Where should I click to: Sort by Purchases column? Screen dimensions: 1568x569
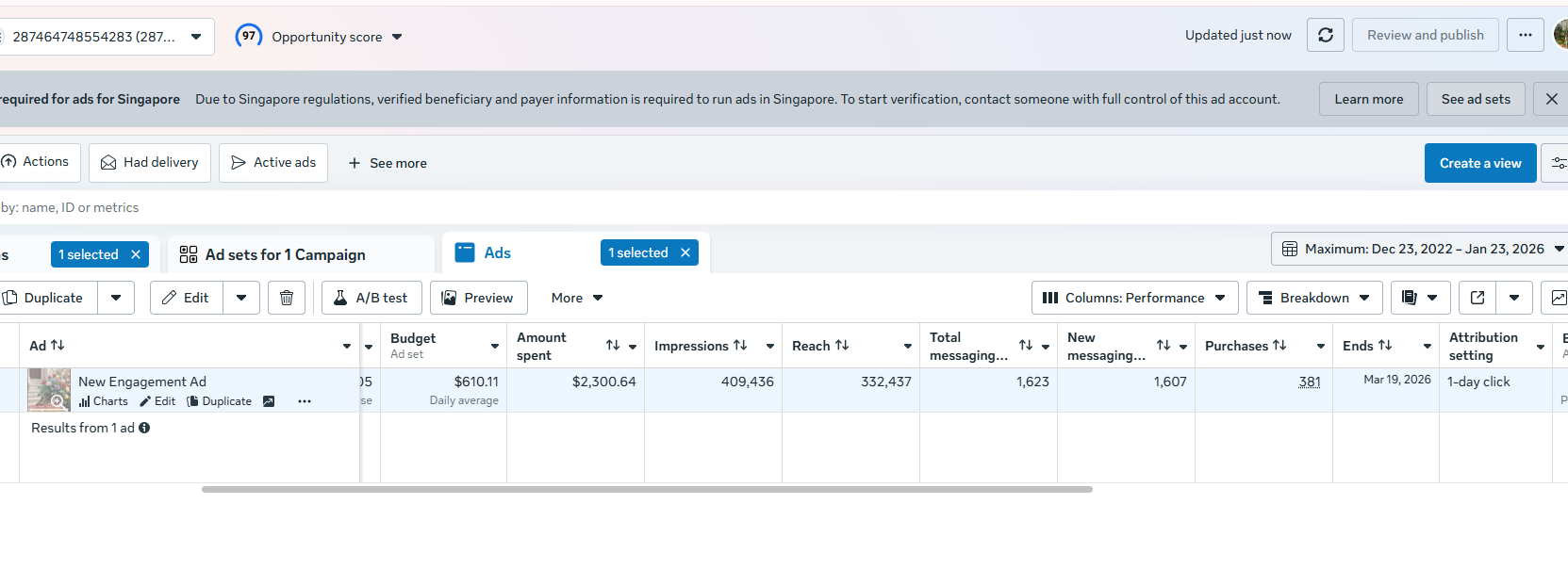[x=1279, y=346]
